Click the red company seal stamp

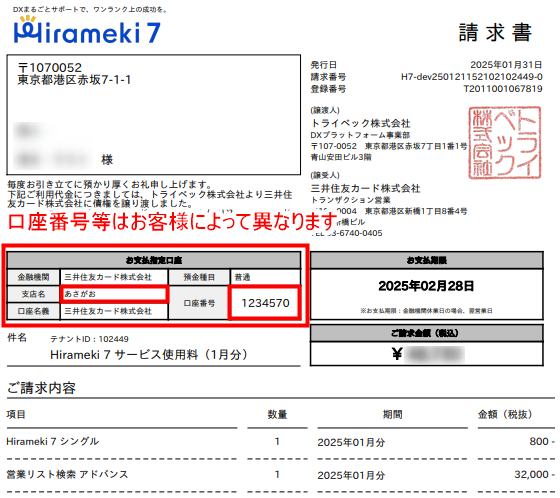click(x=505, y=143)
